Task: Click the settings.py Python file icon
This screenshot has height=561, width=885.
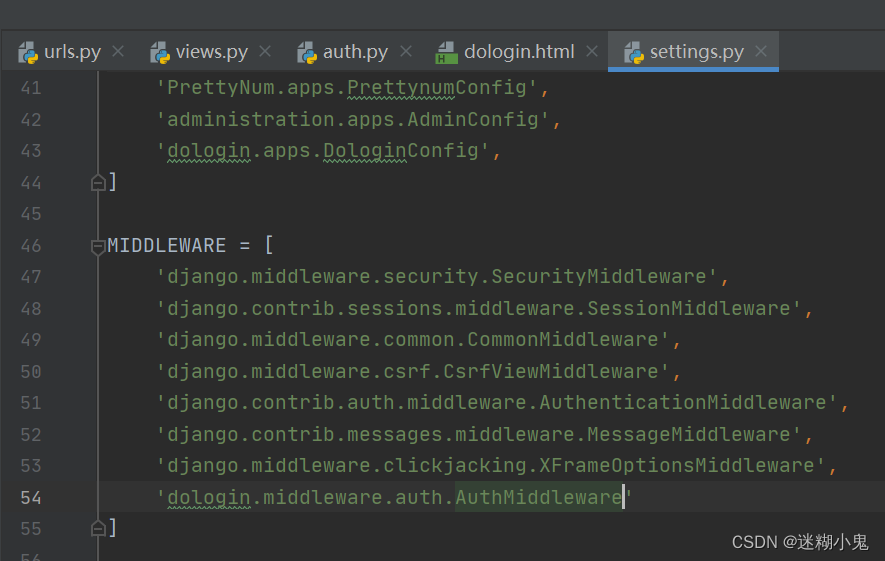Action: click(x=634, y=52)
